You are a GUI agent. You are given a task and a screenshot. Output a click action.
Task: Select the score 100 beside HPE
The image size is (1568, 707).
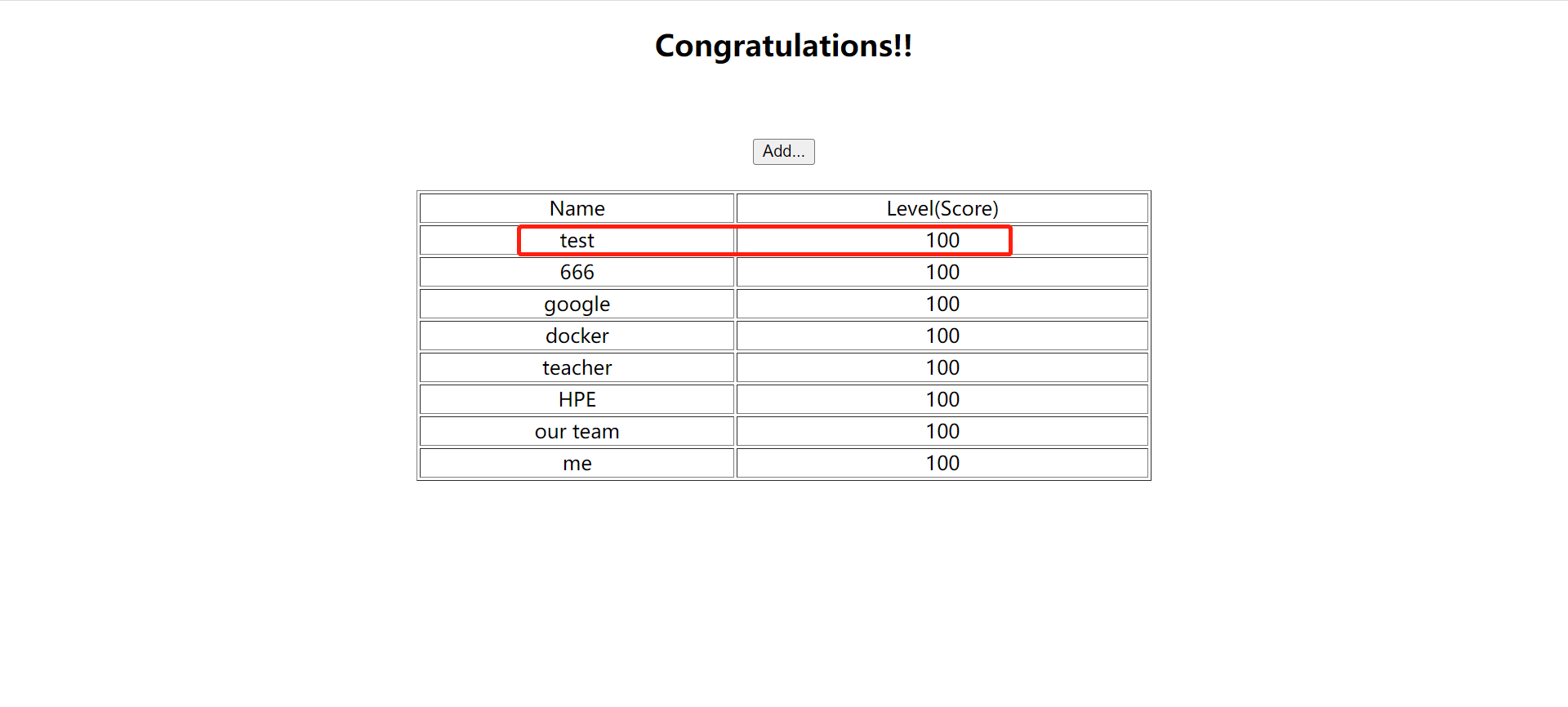coord(942,399)
